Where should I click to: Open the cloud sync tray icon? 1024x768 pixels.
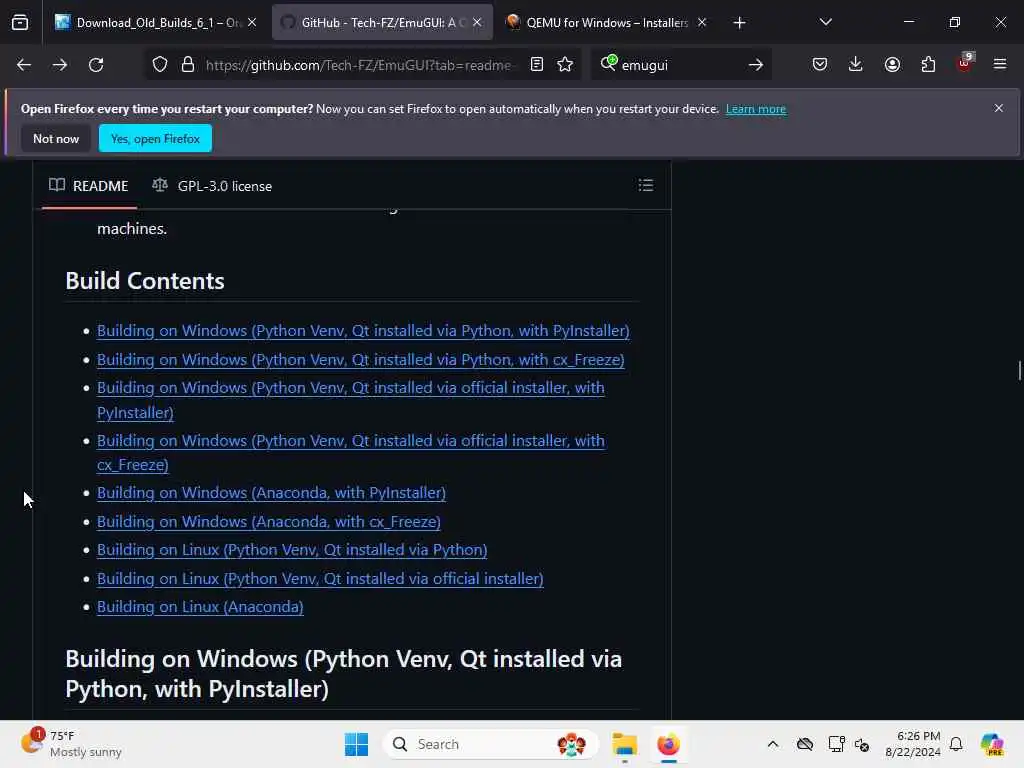[x=805, y=744]
